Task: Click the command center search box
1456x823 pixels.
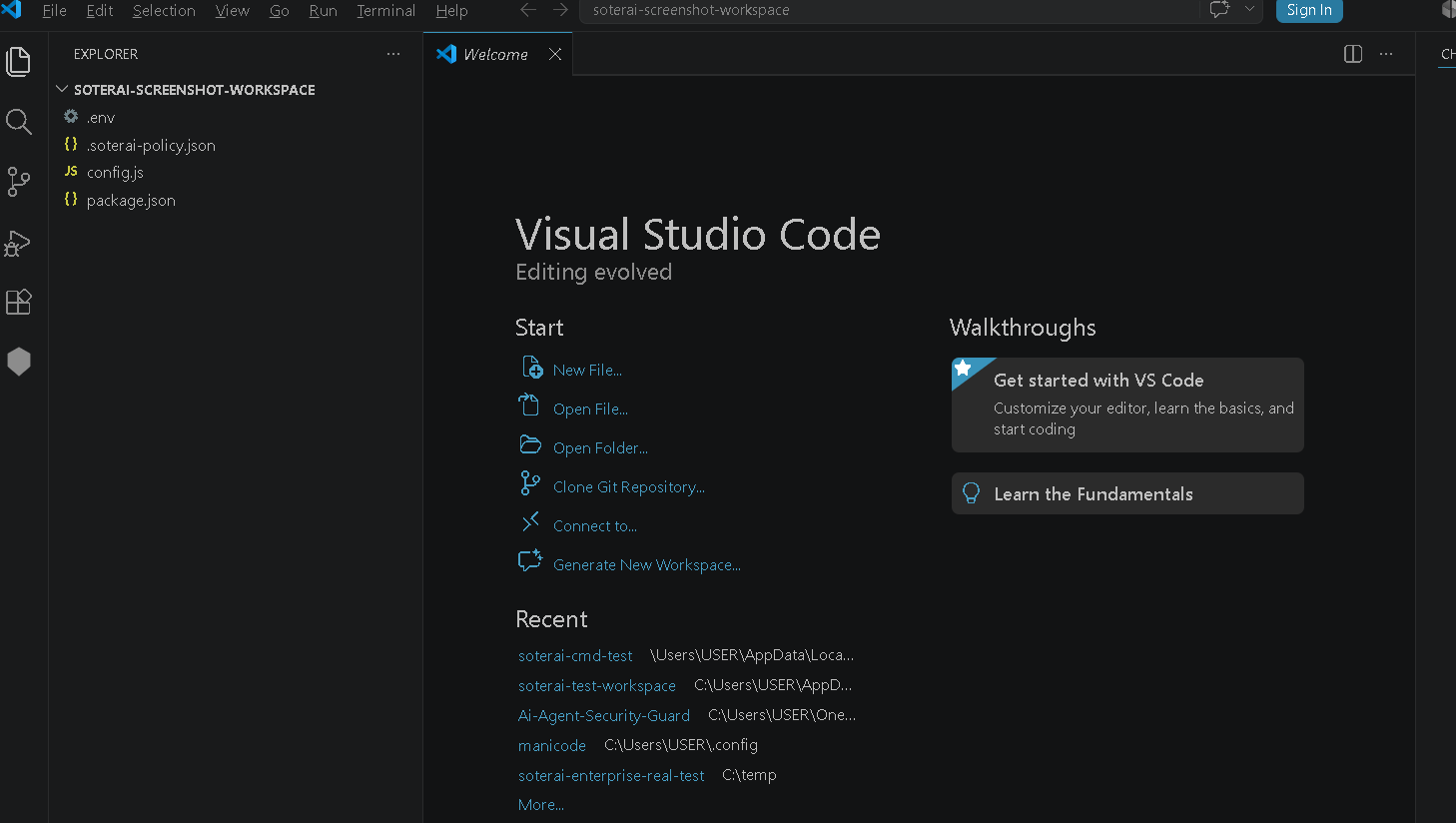Action: coord(889,10)
